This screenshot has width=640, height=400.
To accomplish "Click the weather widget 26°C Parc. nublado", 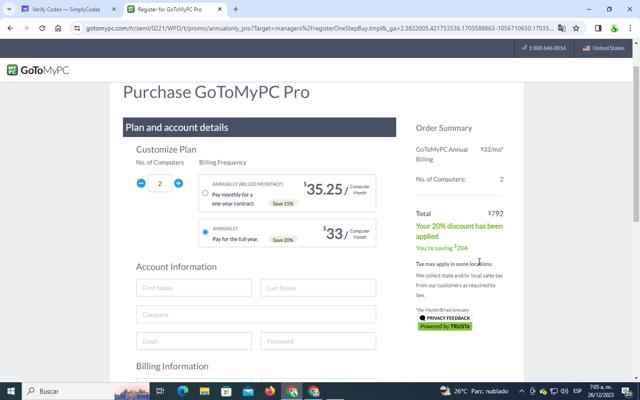I will click(x=474, y=391).
